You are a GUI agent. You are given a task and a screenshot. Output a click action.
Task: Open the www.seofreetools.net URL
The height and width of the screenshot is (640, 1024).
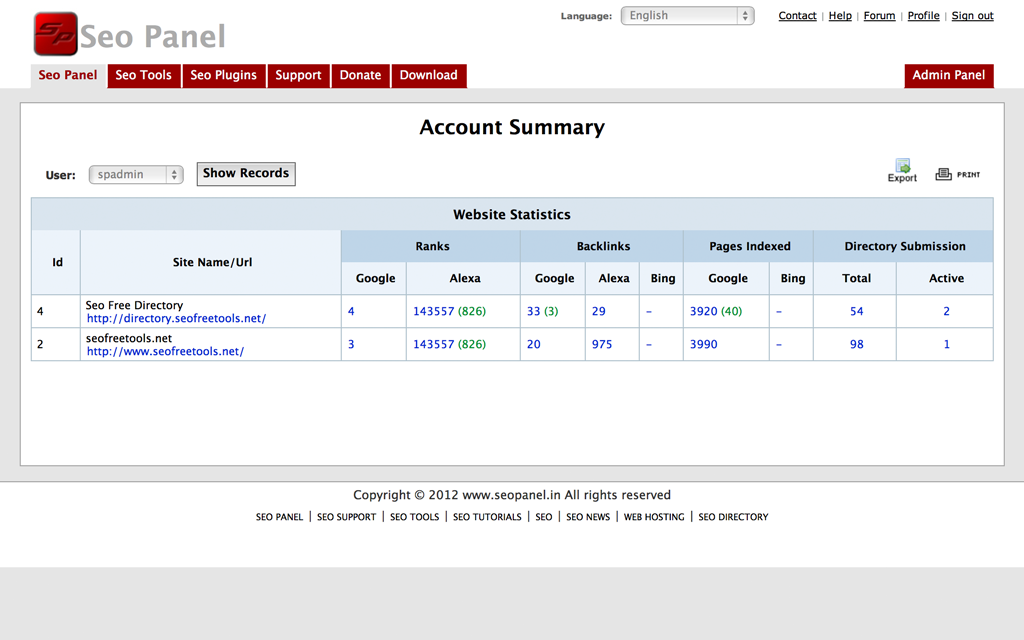[x=165, y=352]
